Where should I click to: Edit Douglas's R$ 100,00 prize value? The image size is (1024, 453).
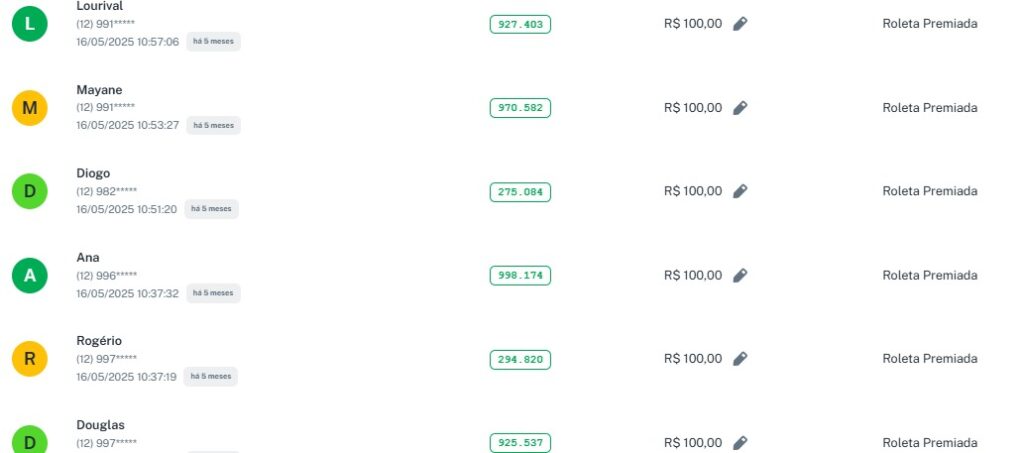(x=740, y=443)
